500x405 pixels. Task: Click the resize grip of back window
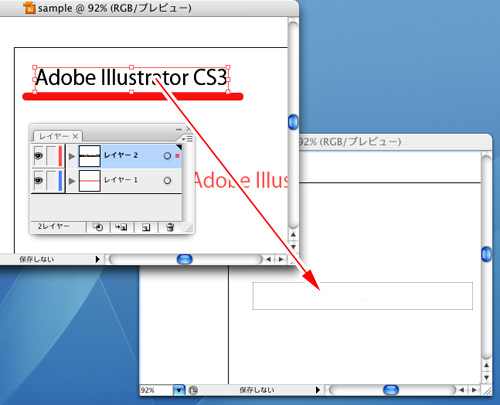[487, 390]
